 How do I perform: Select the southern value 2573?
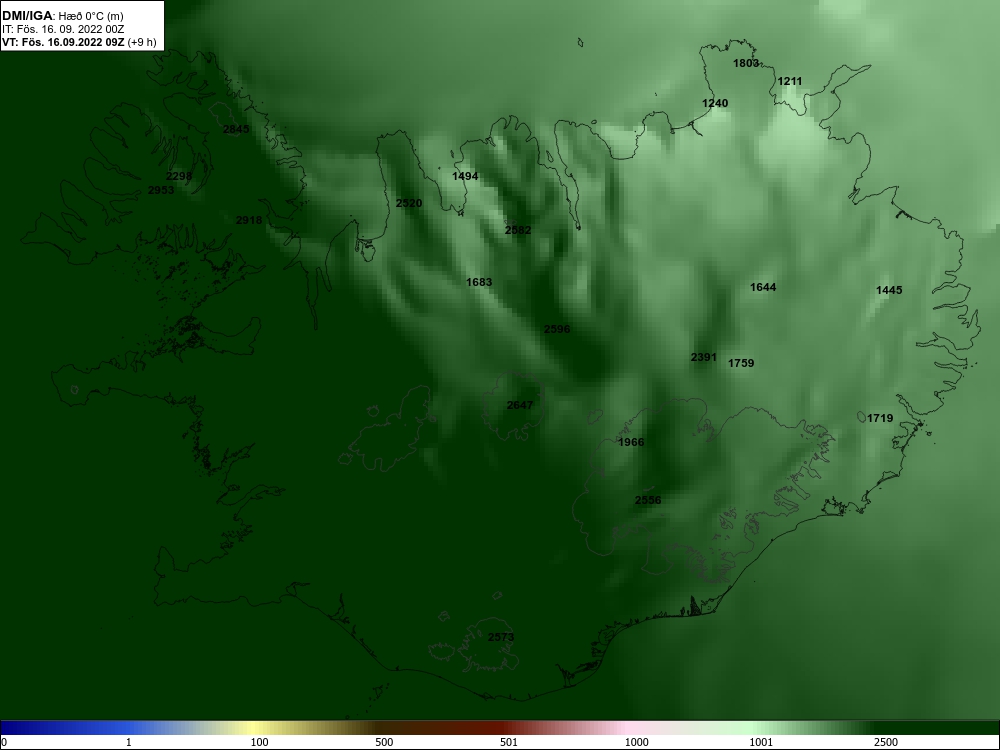coord(501,638)
